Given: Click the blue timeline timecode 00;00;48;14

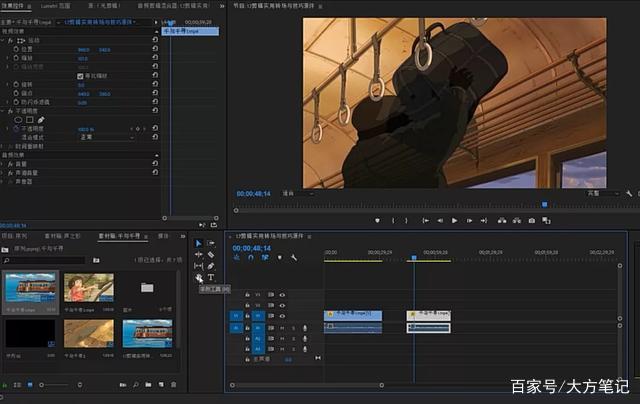Looking at the screenshot, I should pyautogui.click(x=251, y=248).
